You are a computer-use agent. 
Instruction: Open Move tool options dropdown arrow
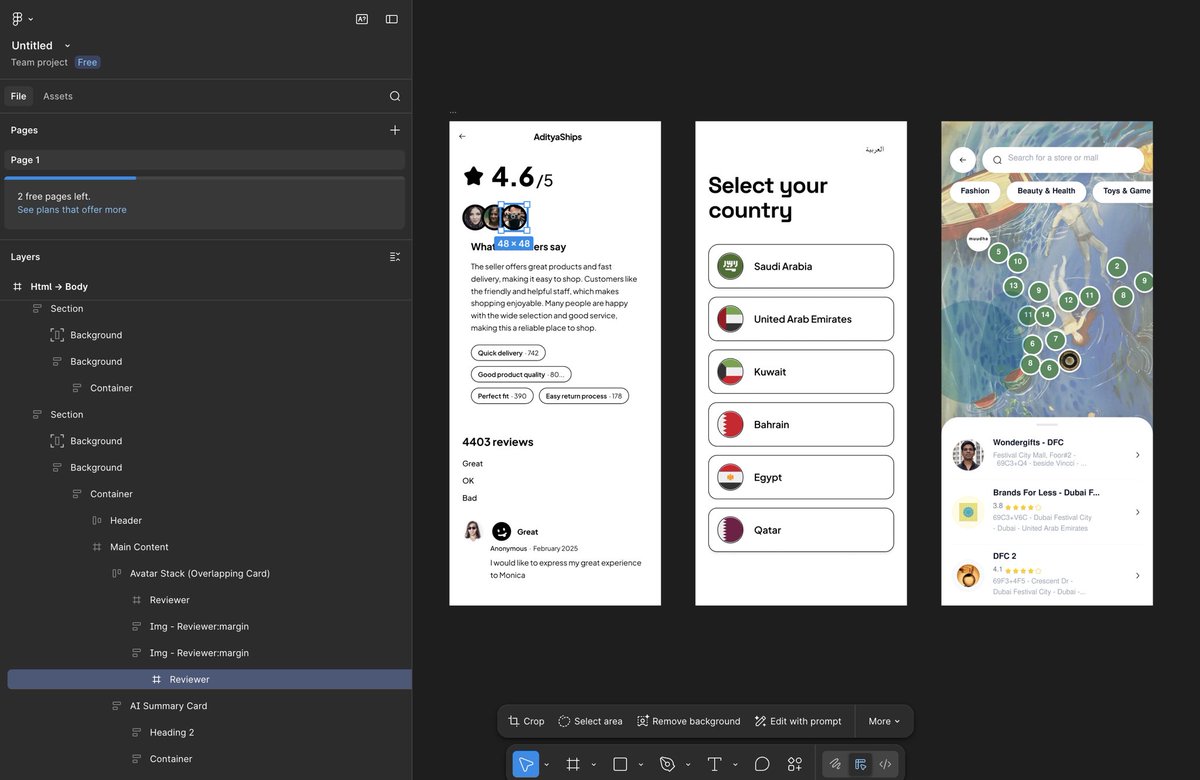coord(547,765)
